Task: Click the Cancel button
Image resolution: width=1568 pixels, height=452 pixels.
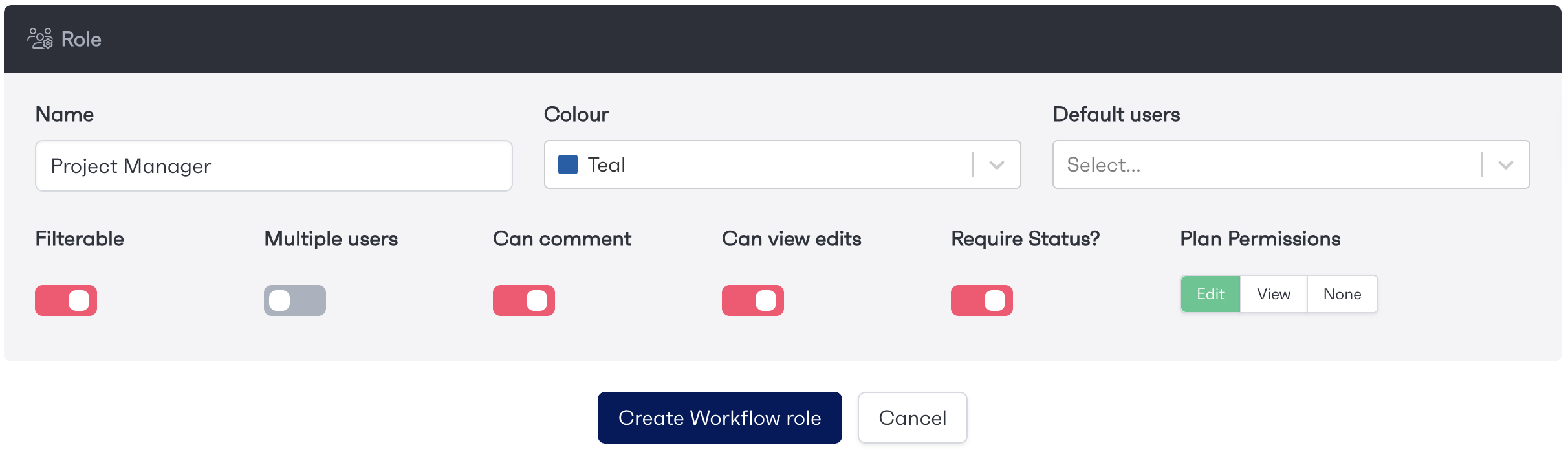Action: [x=912, y=418]
